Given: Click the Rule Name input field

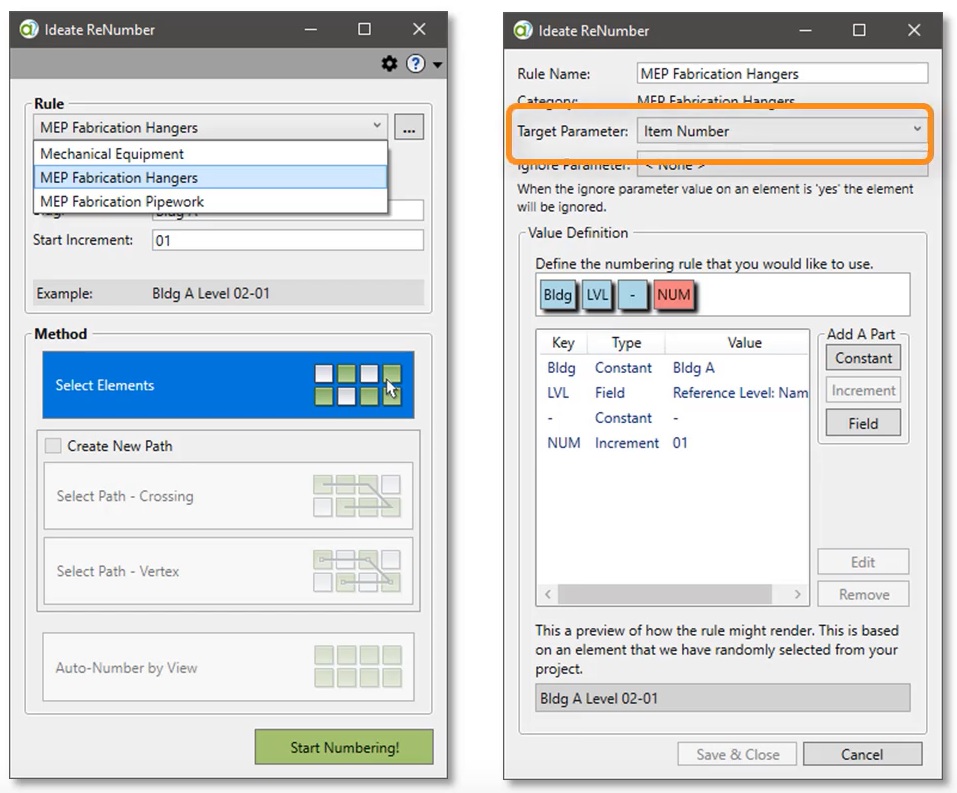Looking at the screenshot, I should pyautogui.click(x=782, y=73).
